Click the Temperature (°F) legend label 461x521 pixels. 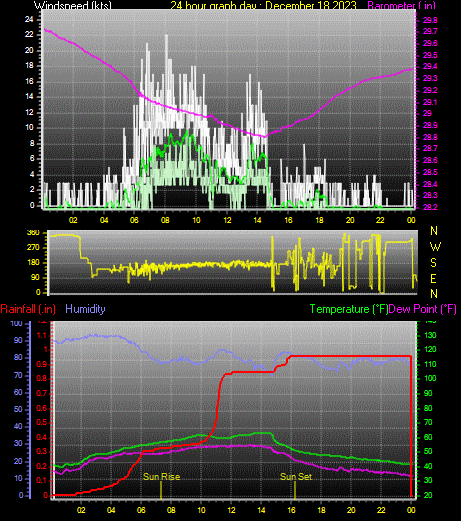click(349, 309)
